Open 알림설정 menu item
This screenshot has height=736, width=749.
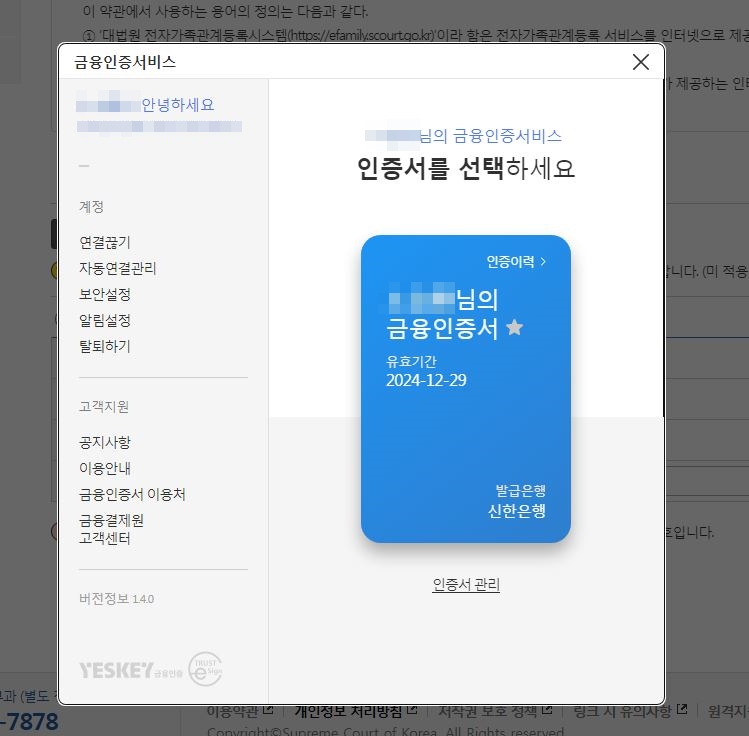coord(105,320)
